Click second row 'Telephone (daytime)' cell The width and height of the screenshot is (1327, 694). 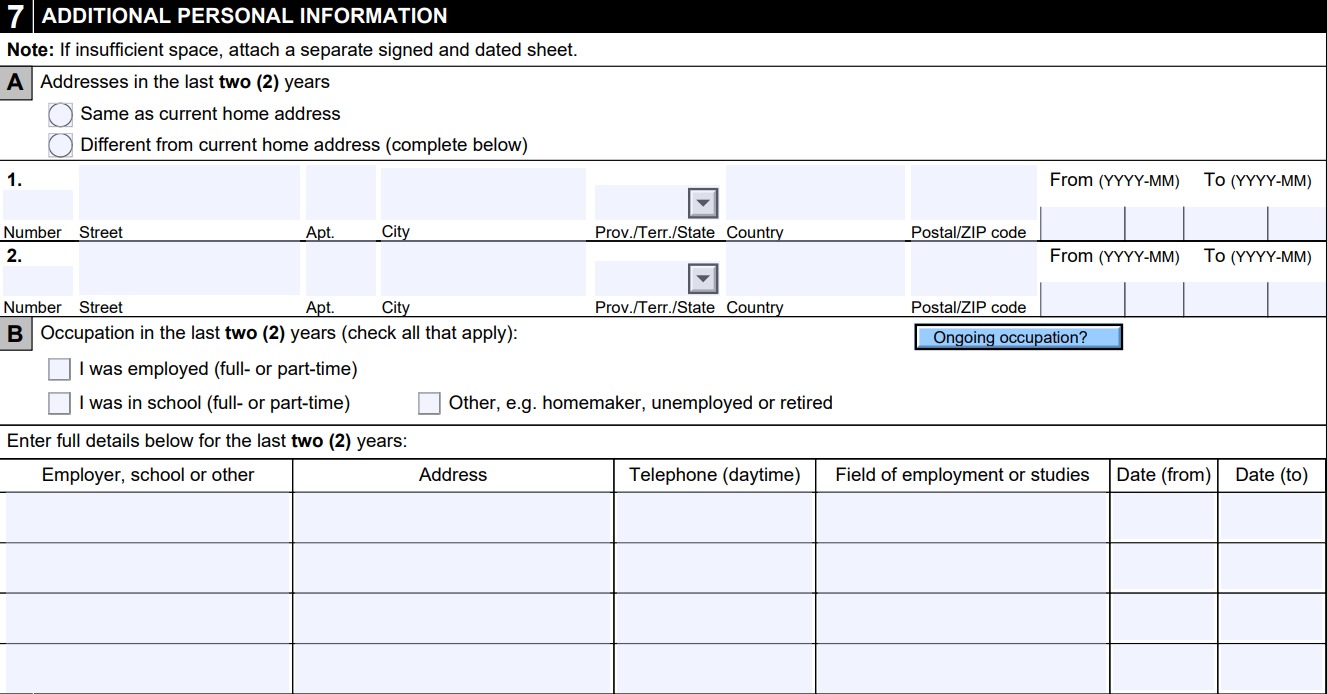[715, 568]
